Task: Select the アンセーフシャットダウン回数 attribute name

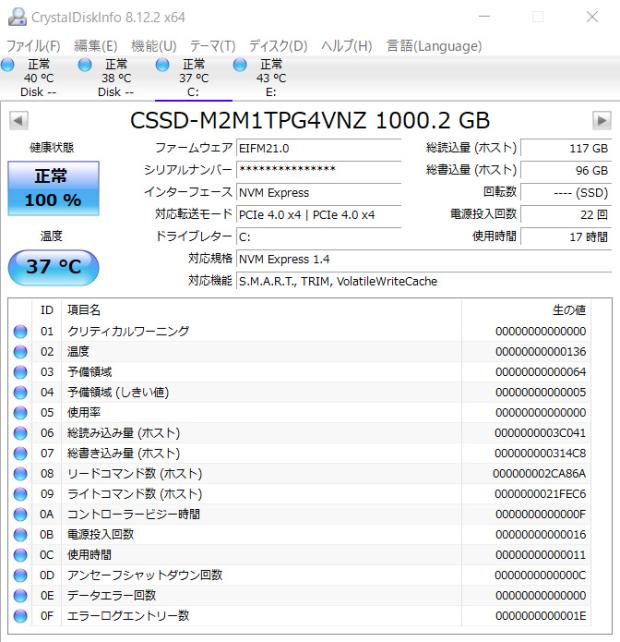Action: pyautogui.click(x=145, y=575)
